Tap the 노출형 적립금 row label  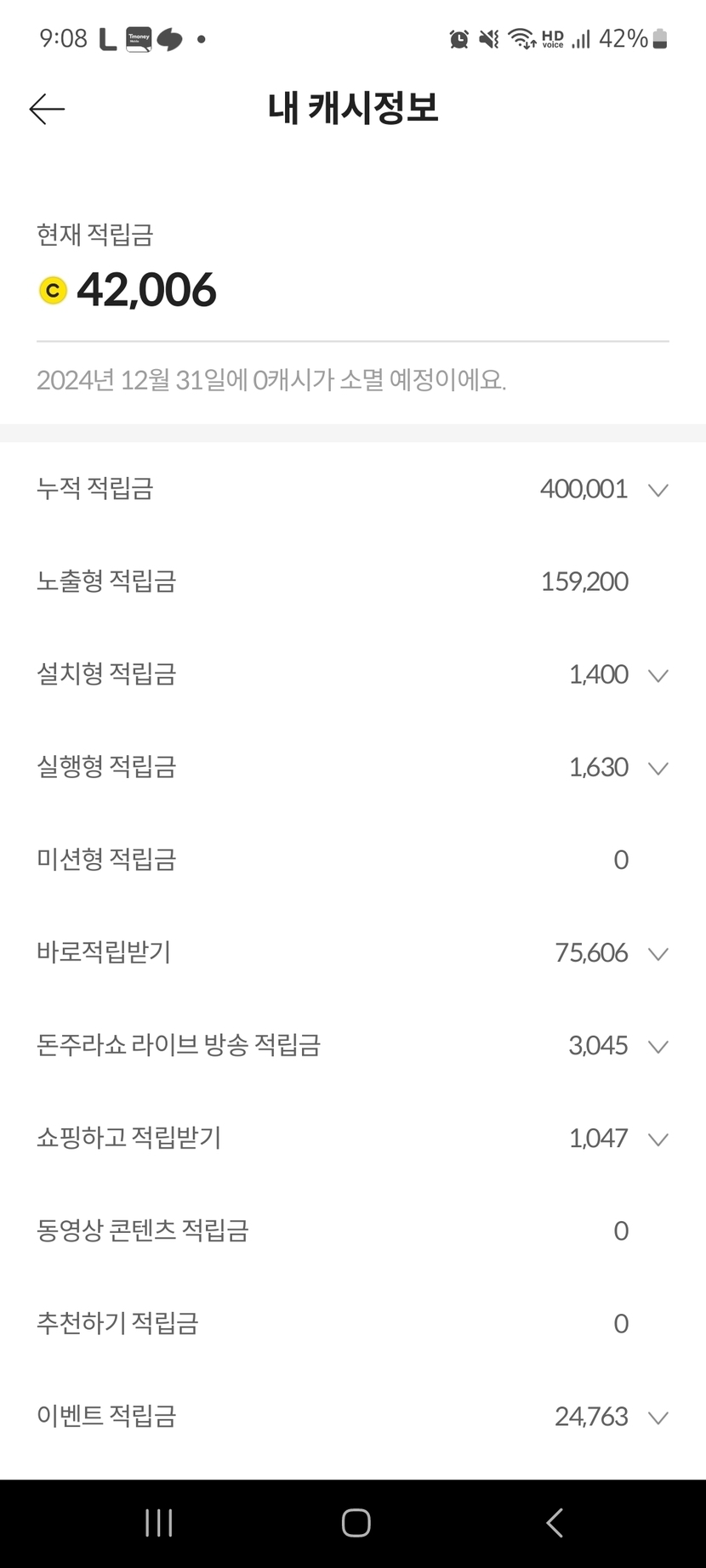(106, 582)
